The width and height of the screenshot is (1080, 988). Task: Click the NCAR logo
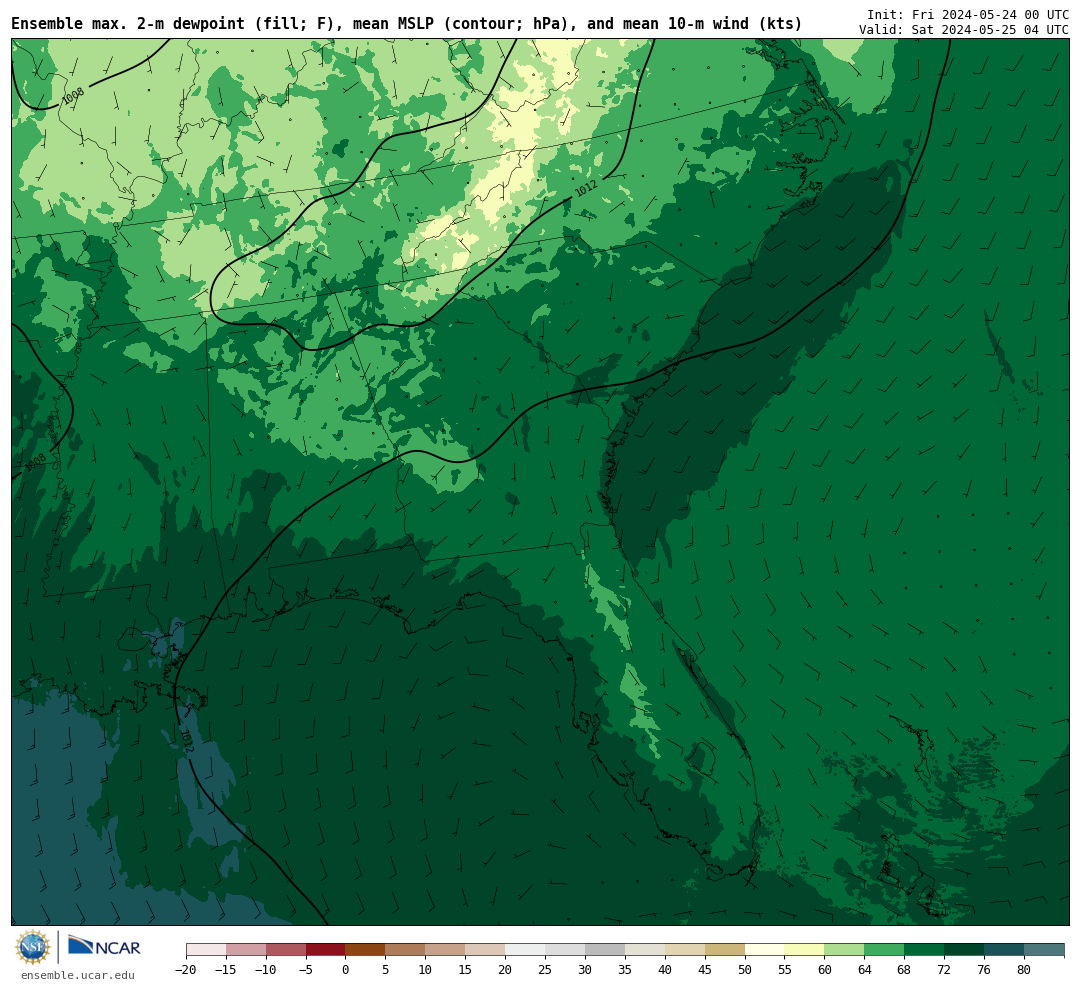pos(104,945)
